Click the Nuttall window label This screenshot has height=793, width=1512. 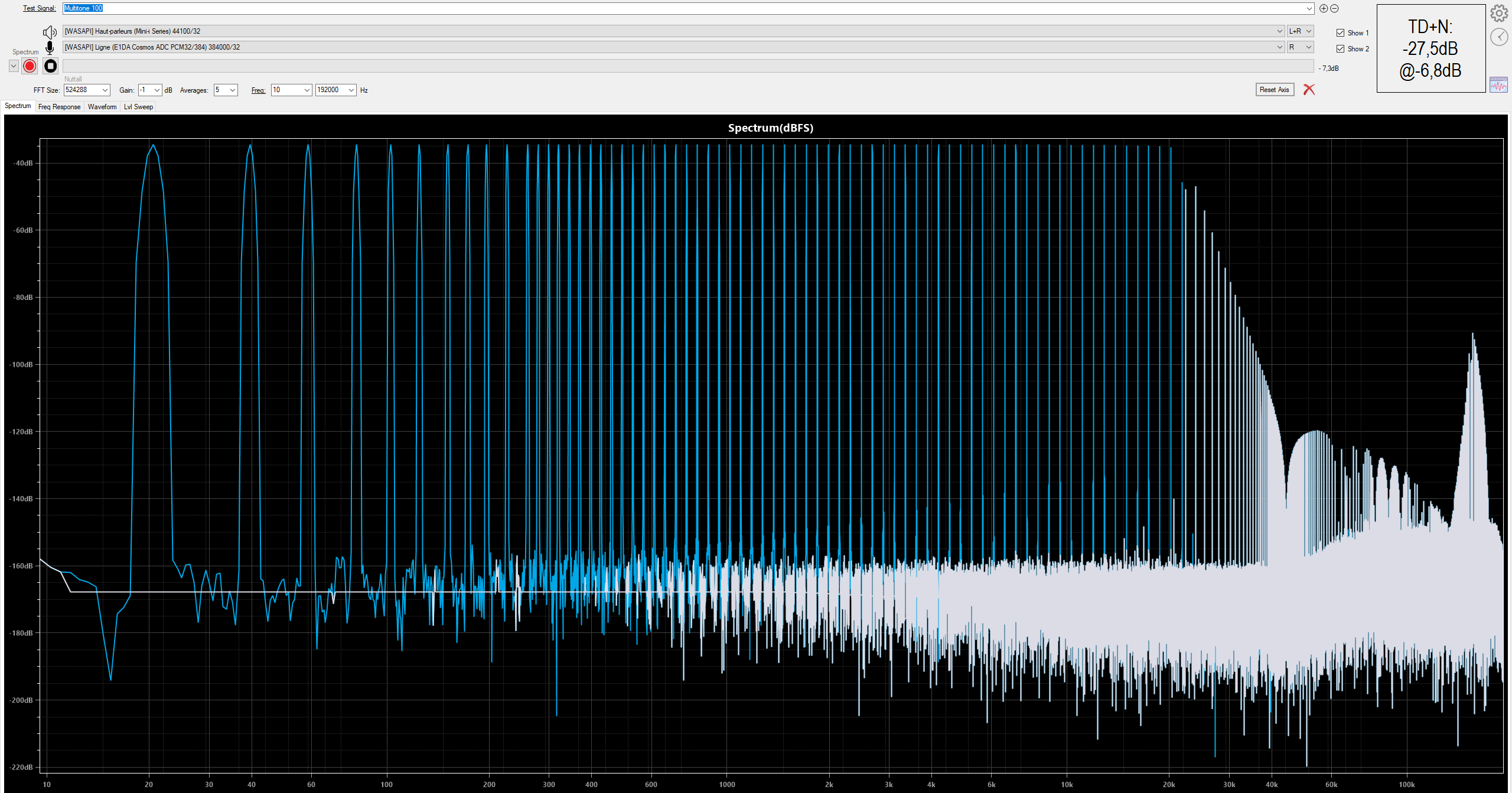point(73,79)
